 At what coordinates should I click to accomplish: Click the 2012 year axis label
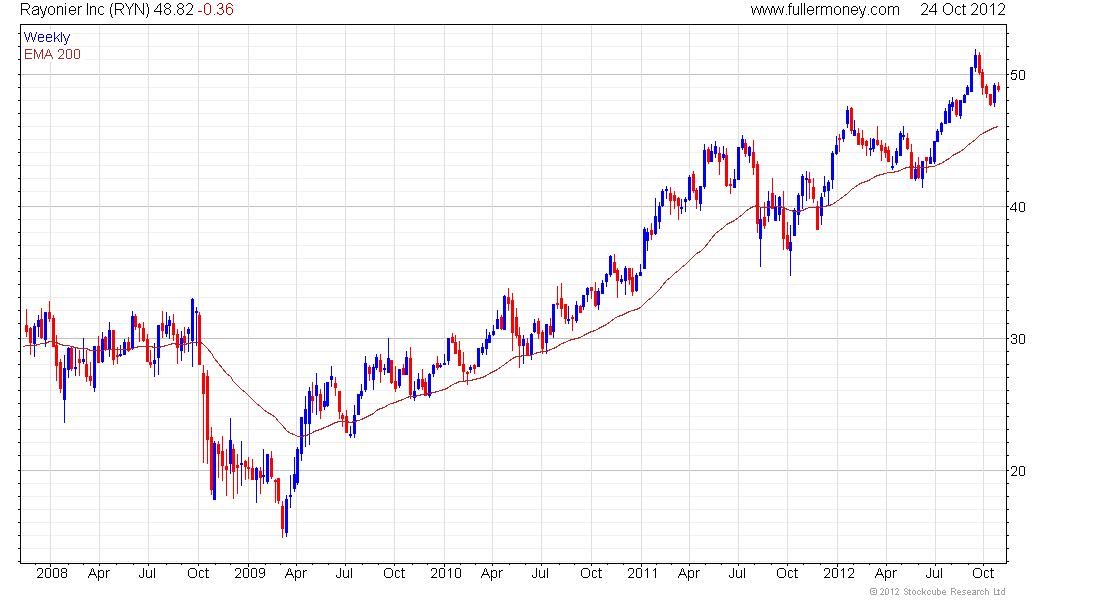point(839,573)
